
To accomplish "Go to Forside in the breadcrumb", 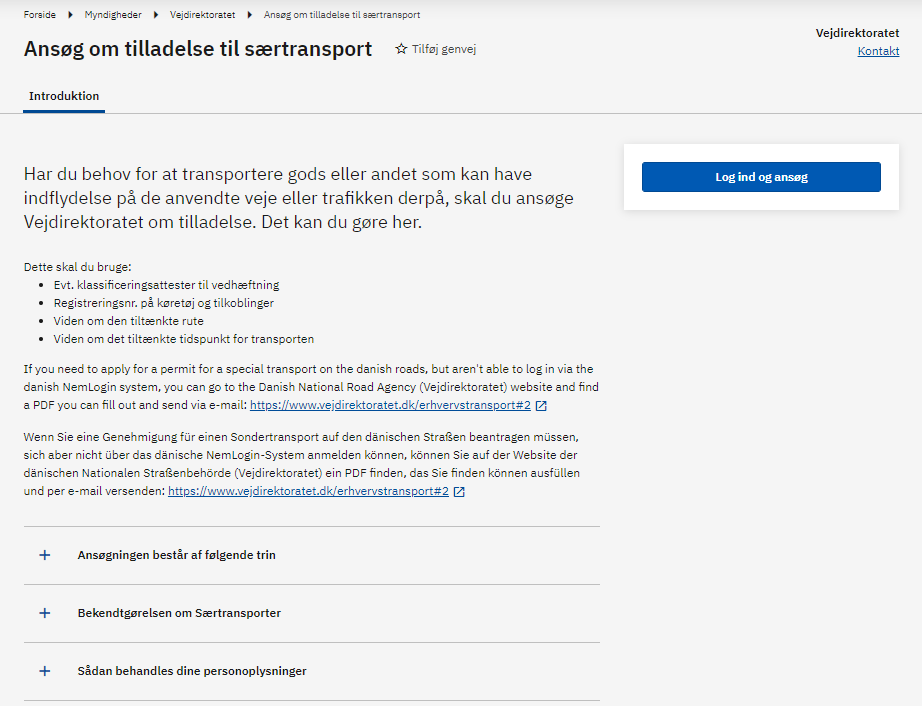I will 40,15.
